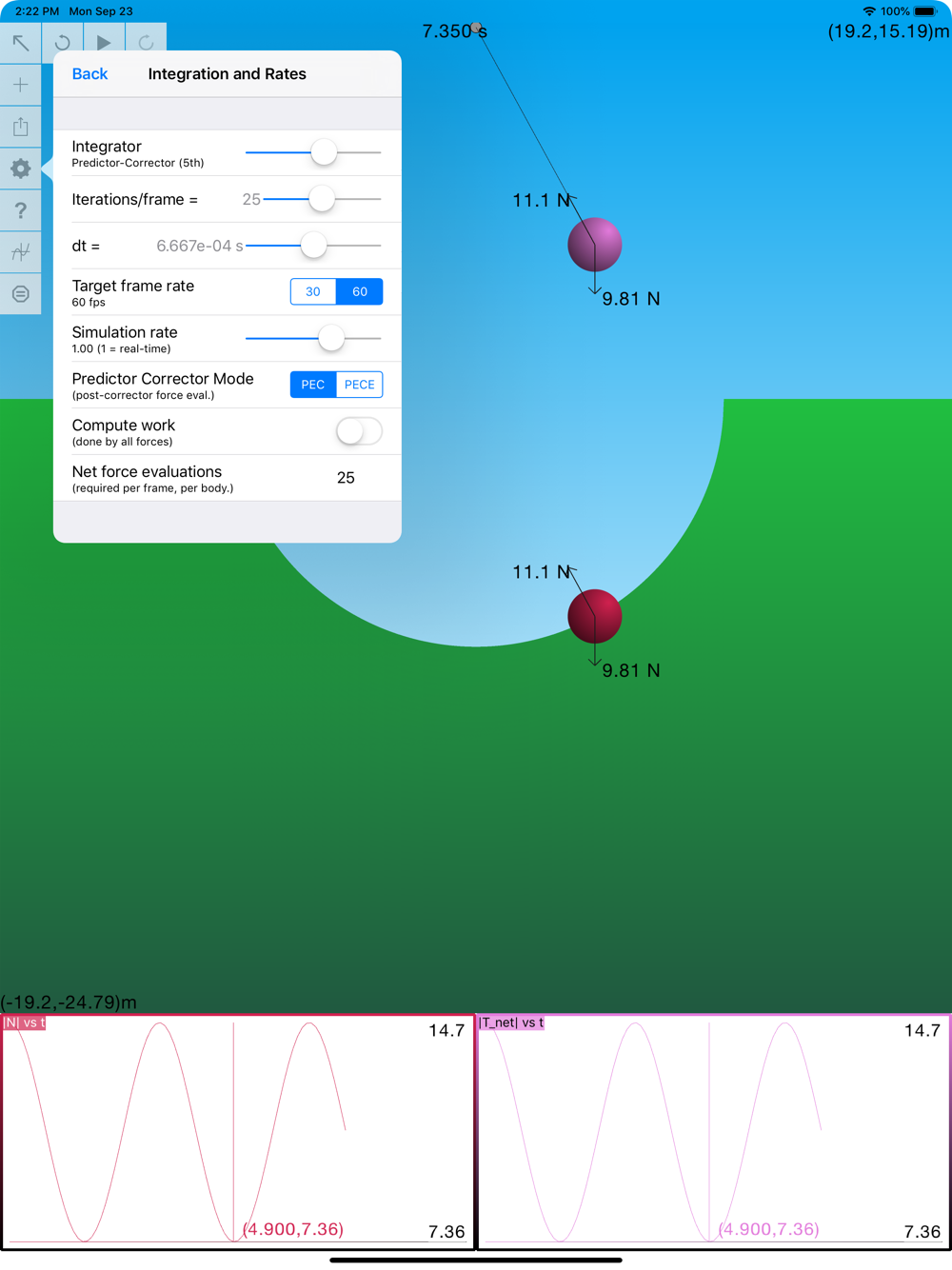The image size is (952, 1270).
Task: Click the Iterations/frame value 25
Action: click(x=251, y=199)
